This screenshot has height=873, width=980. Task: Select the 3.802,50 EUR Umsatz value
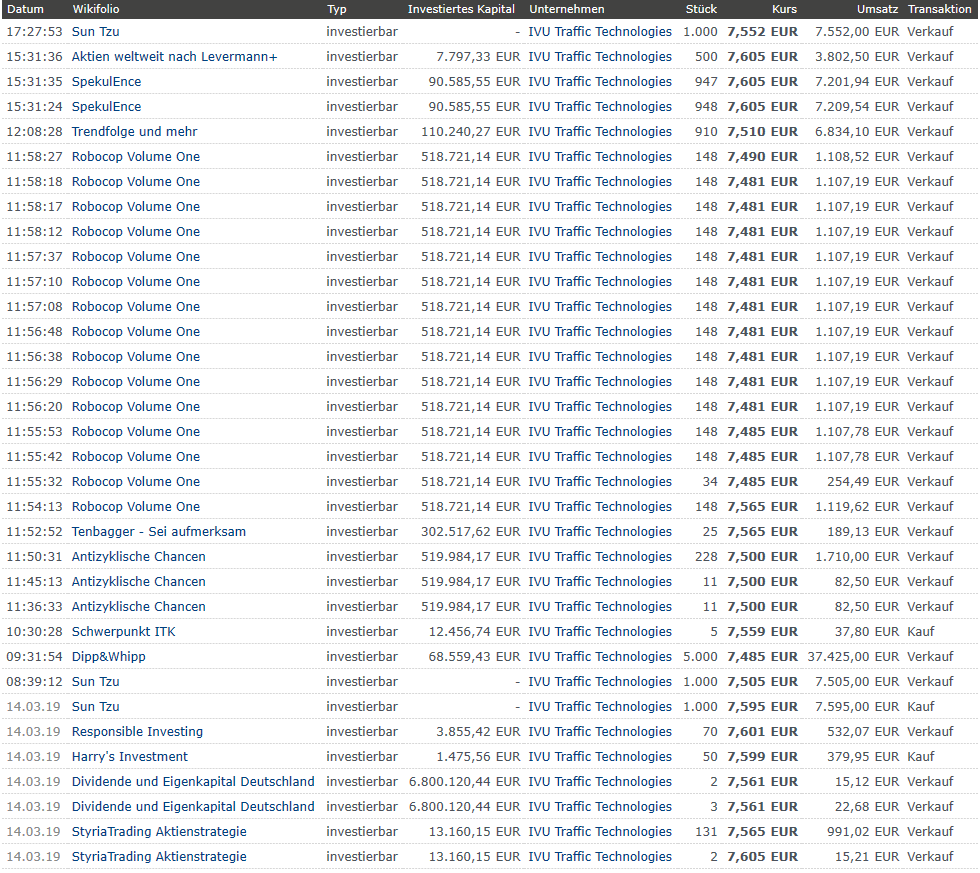(x=857, y=57)
